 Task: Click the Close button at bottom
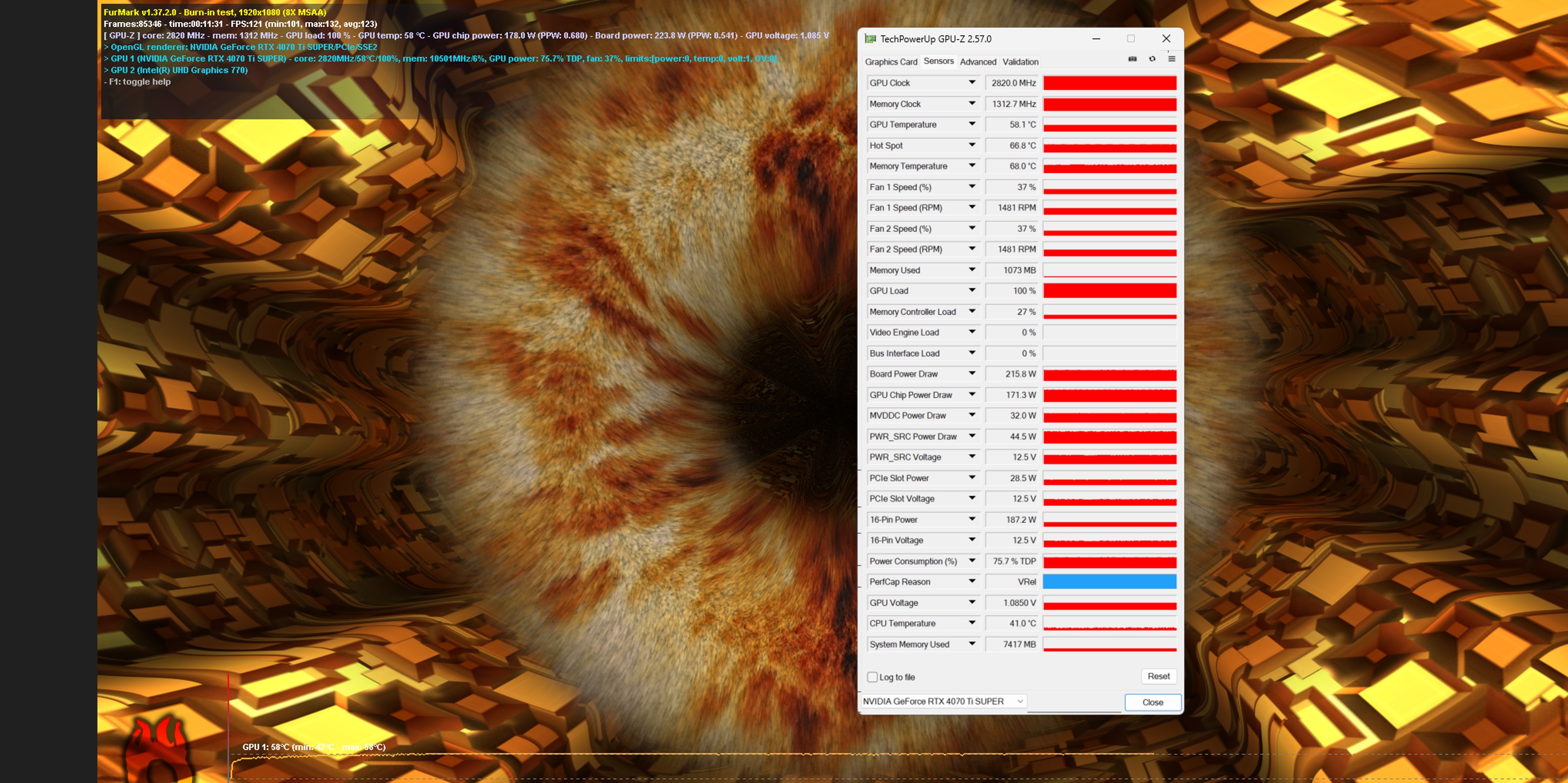coord(1152,702)
